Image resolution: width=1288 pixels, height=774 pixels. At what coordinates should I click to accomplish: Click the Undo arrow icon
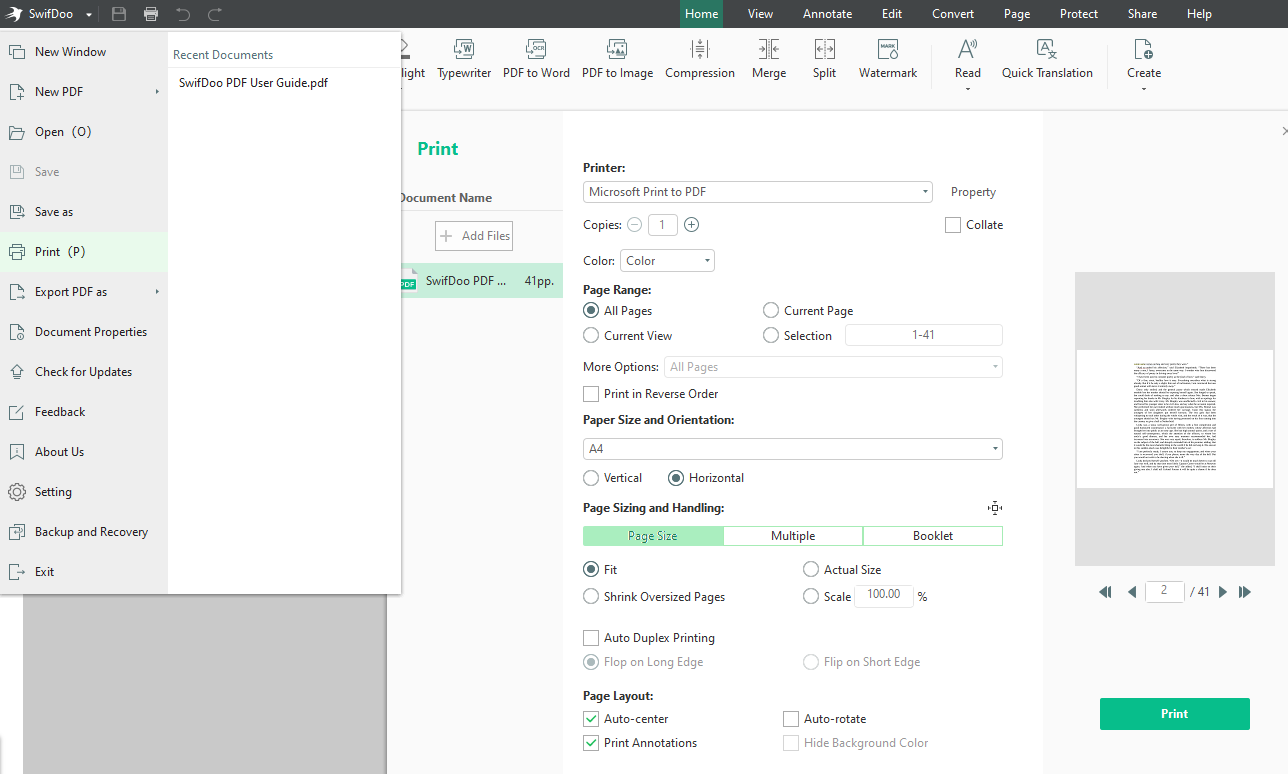click(183, 14)
